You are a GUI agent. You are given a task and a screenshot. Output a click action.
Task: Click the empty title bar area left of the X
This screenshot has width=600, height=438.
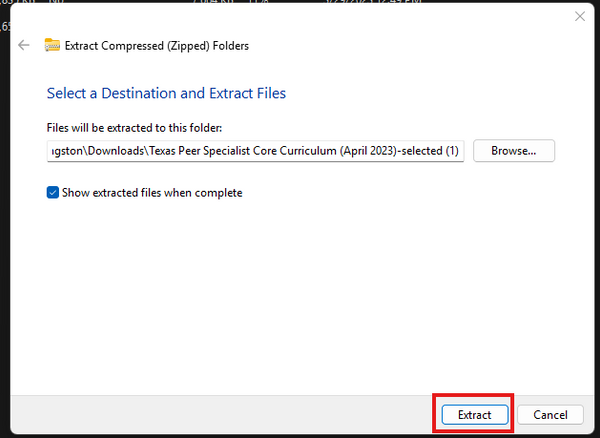(300, 17)
